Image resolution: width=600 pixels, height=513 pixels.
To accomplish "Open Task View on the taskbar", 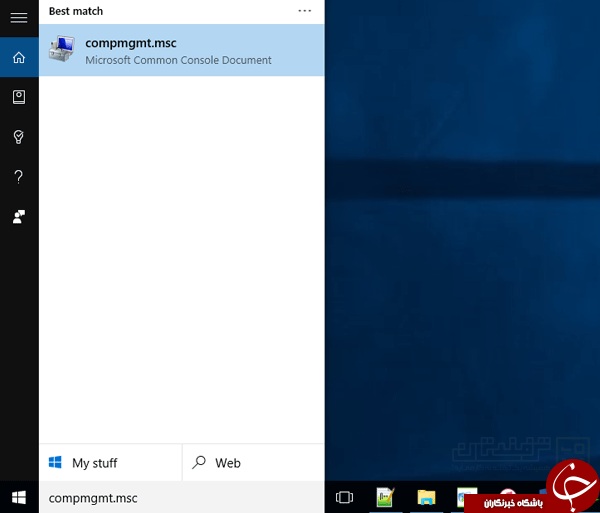I will [344, 497].
